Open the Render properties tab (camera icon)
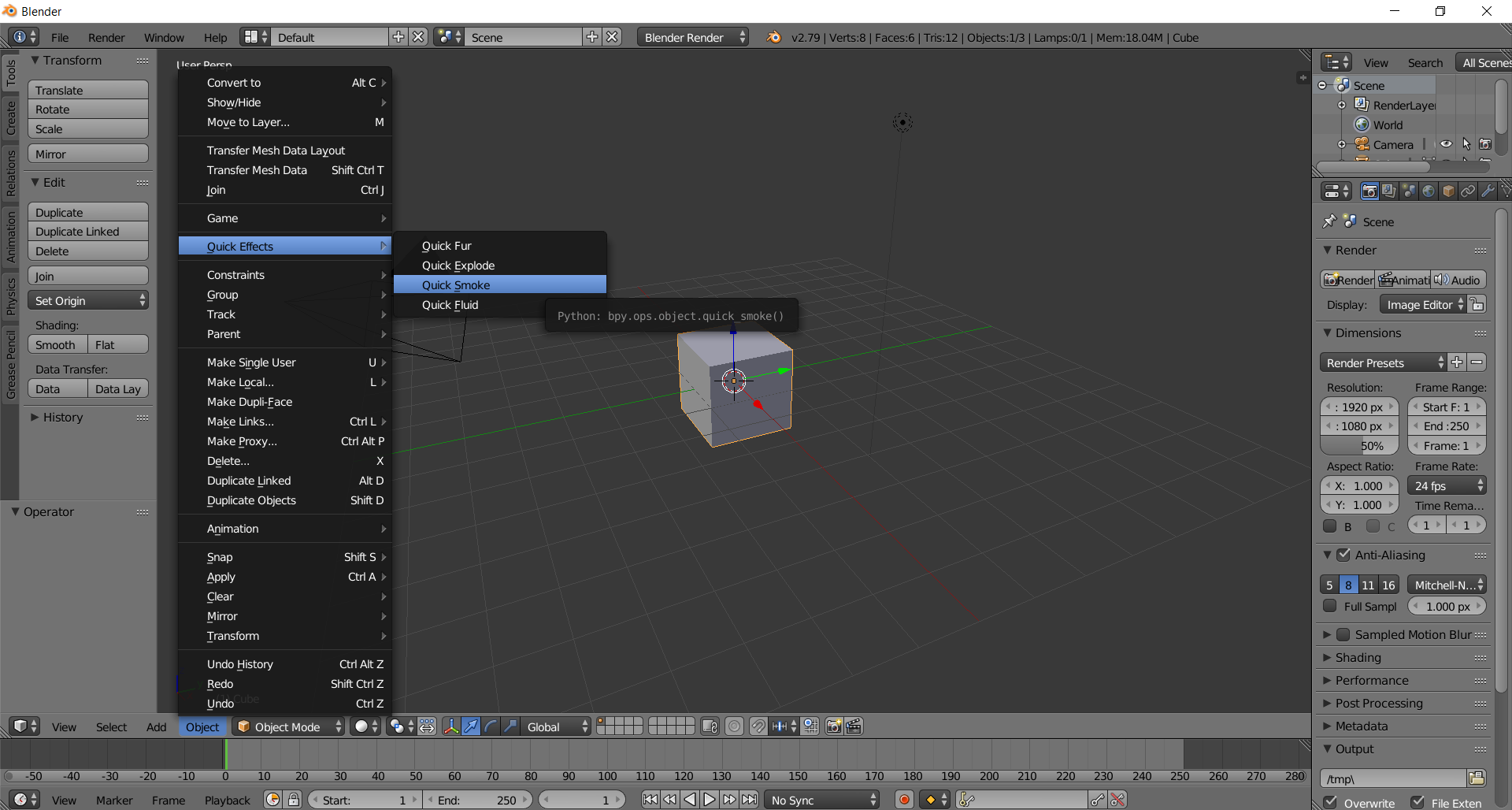The width and height of the screenshot is (1512, 810). pyautogui.click(x=1369, y=191)
